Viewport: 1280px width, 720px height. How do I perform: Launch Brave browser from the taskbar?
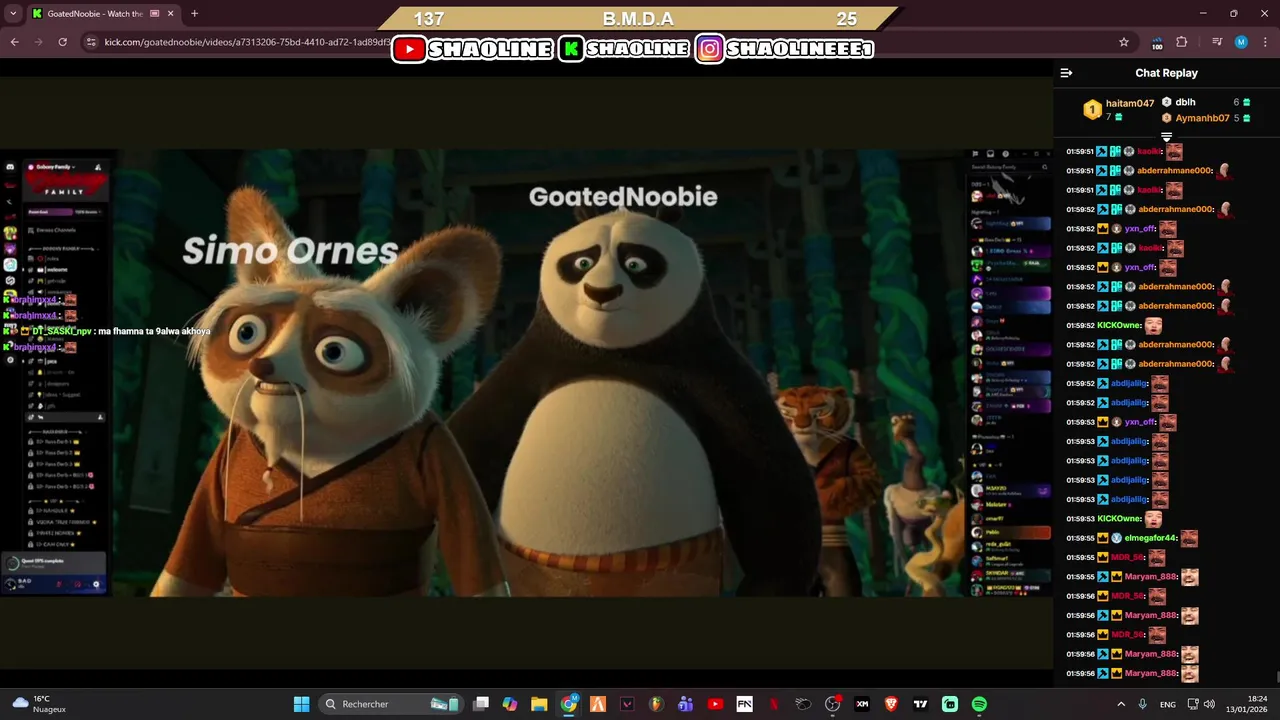pos(891,704)
